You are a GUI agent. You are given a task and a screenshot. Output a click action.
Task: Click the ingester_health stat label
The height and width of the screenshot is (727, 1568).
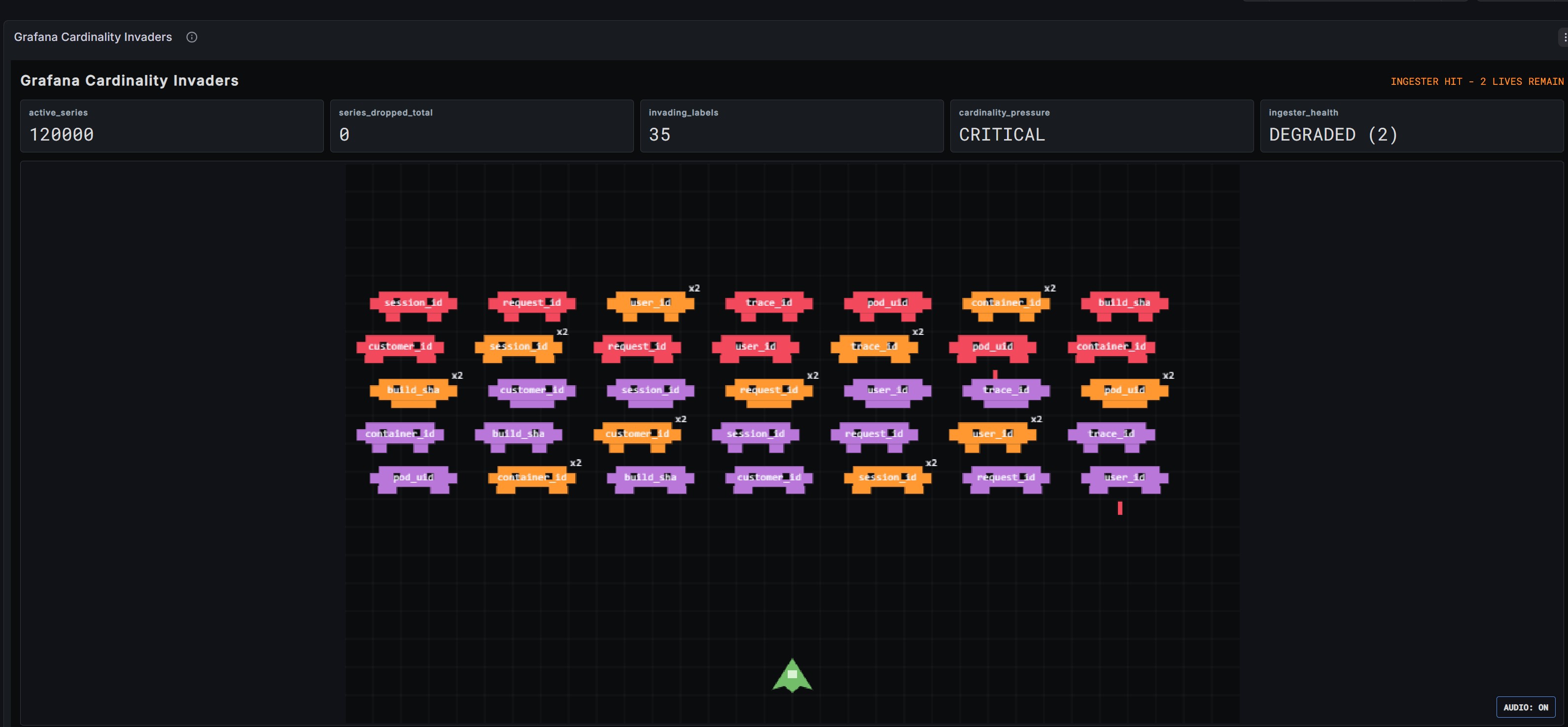tap(1303, 112)
